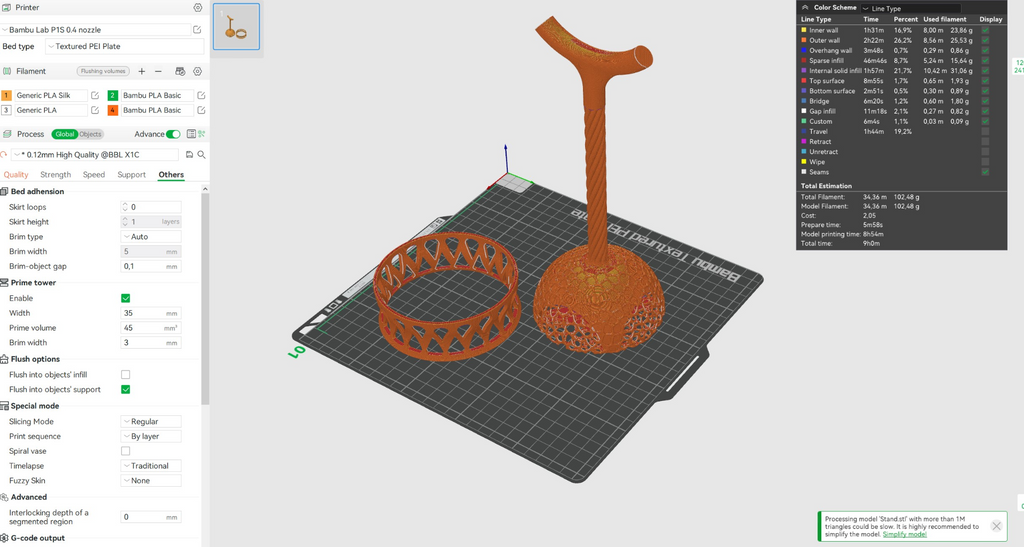Click the Flush options section icon
This screenshot has width=1024, height=547.
coord(5,359)
